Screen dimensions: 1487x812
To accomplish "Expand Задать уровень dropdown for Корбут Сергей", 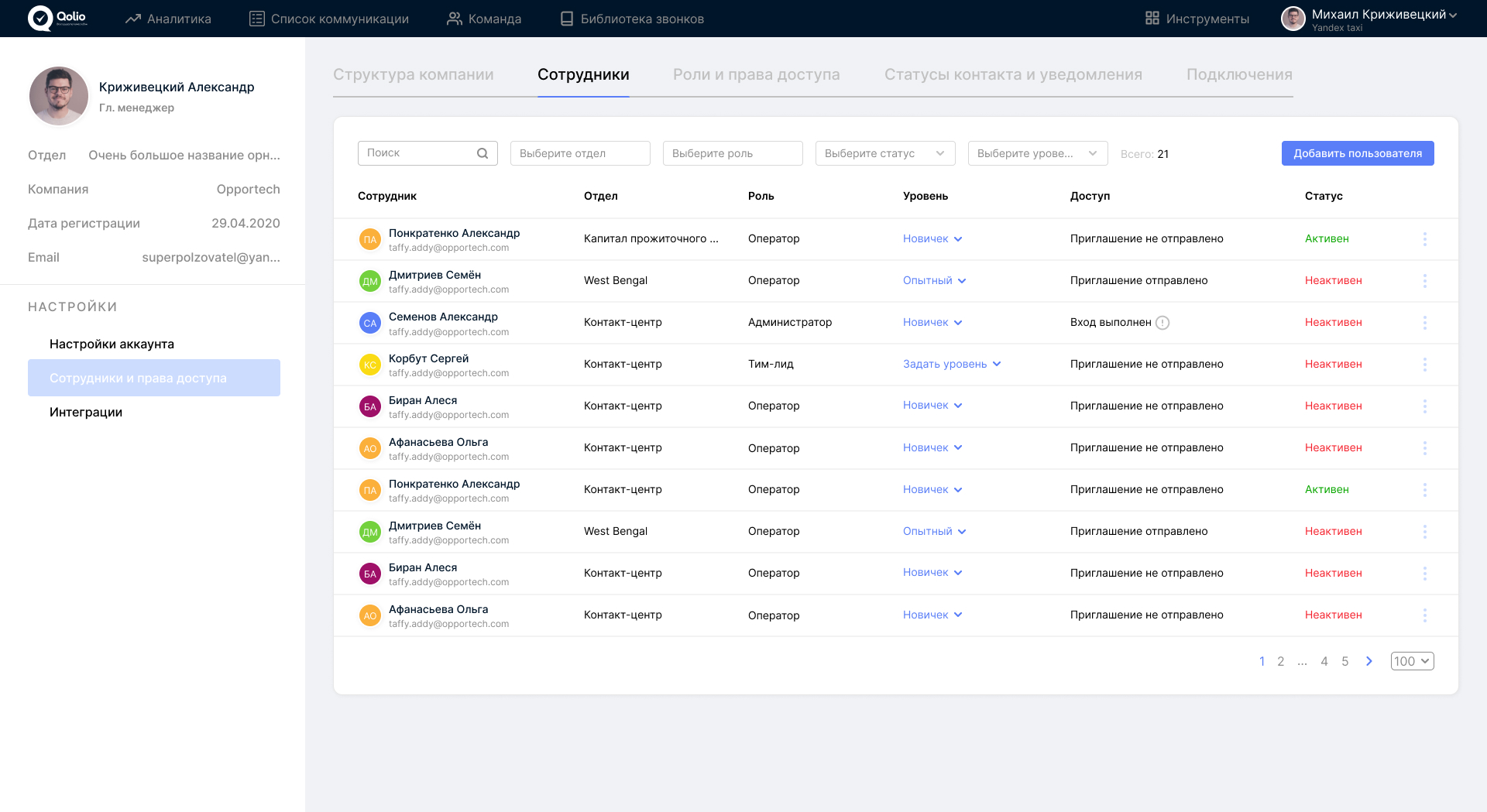I will click(x=952, y=365).
